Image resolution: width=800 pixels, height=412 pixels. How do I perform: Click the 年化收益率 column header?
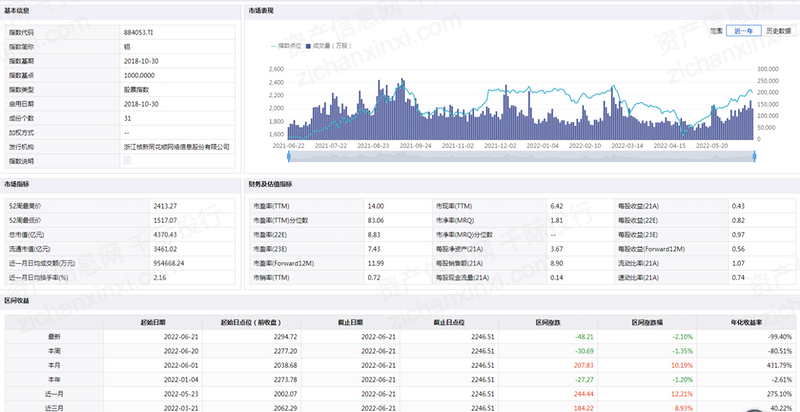click(746, 322)
